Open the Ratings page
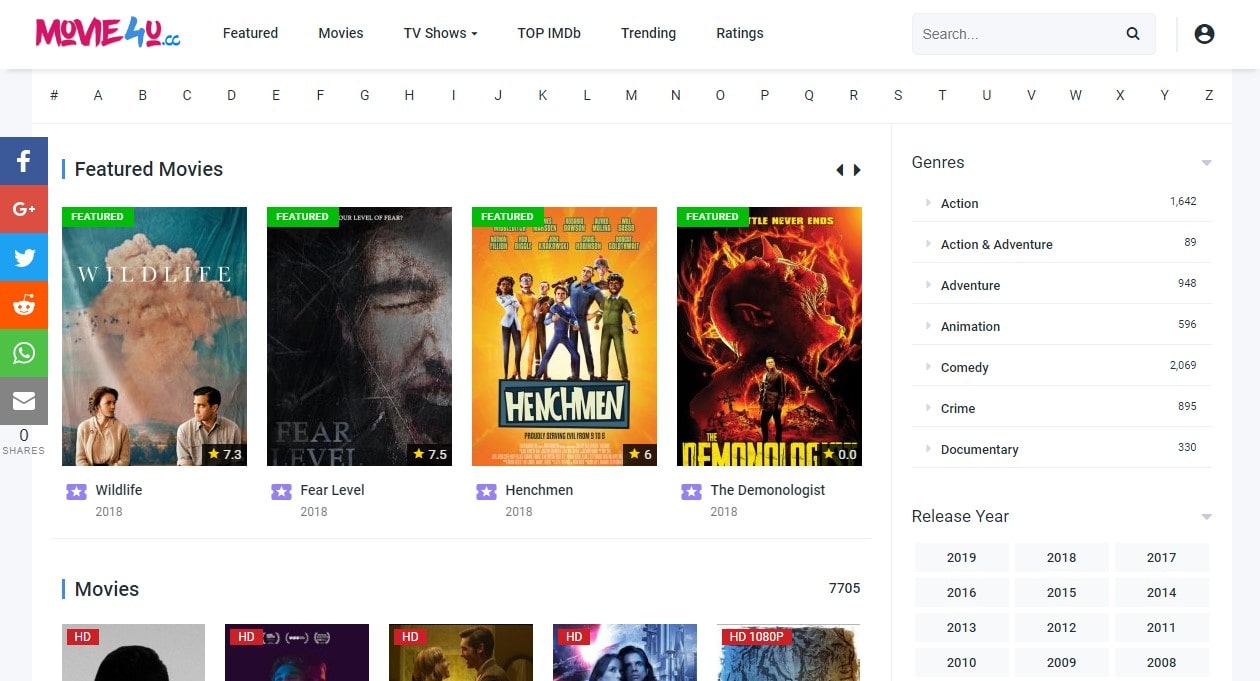This screenshot has width=1260, height=681. point(740,33)
